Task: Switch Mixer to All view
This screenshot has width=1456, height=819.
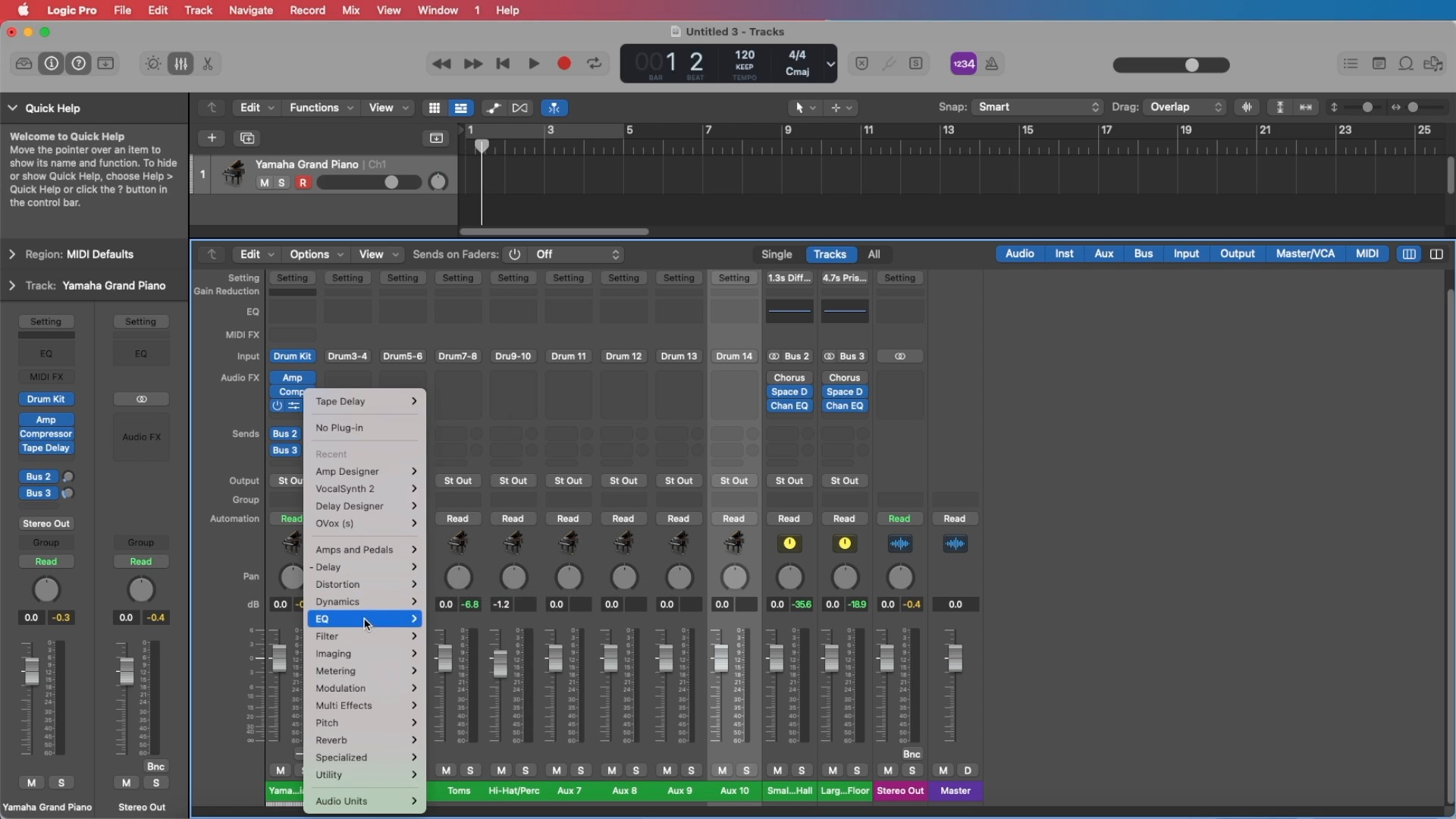Action: click(874, 255)
